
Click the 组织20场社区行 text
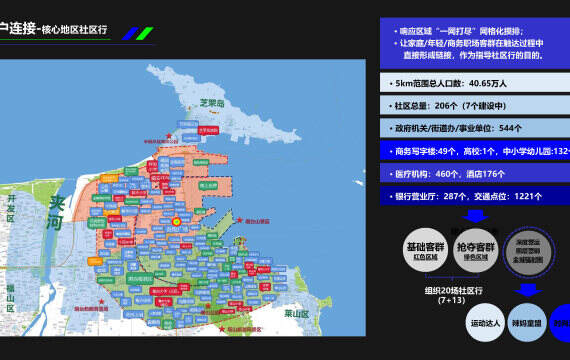point(453,291)
